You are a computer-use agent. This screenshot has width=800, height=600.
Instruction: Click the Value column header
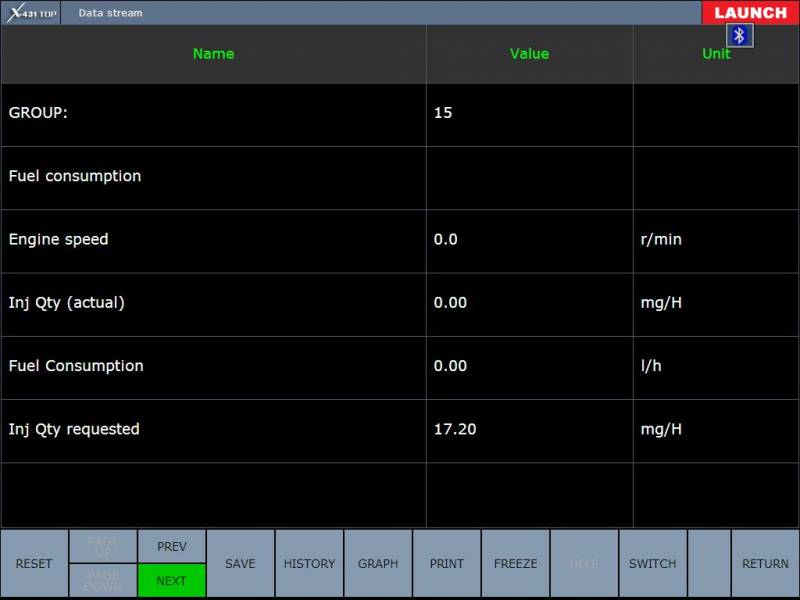pos(529,54)
